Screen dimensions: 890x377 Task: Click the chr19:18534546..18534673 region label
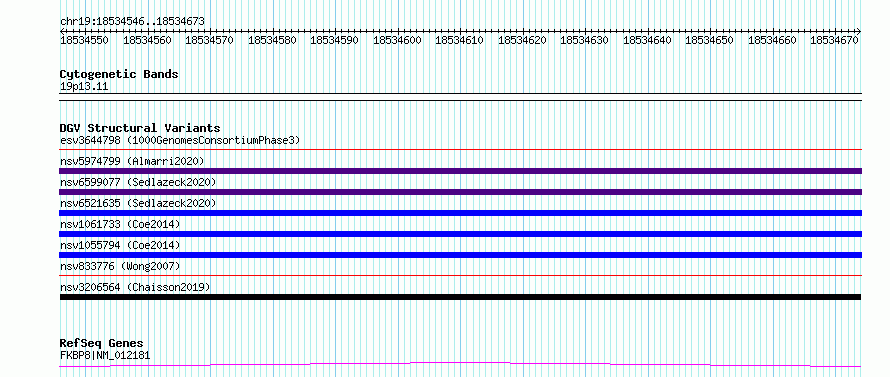point(132,21)
